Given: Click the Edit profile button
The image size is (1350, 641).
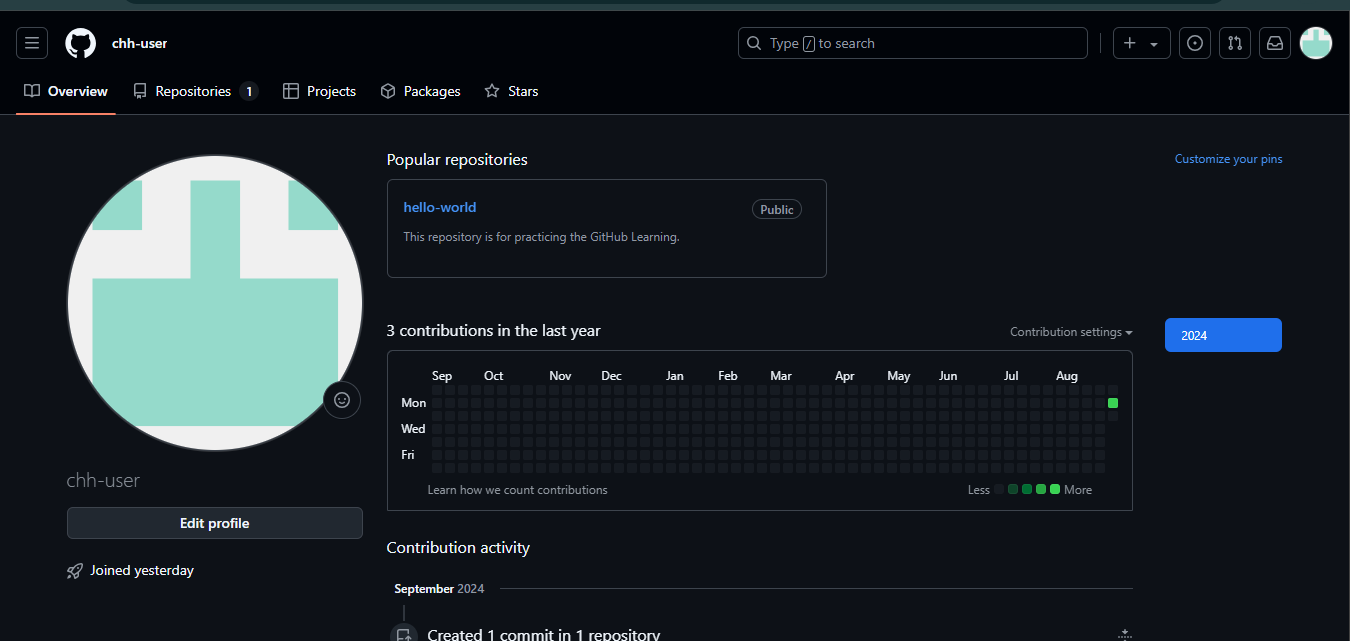Looking at the screenshot, I should tap(214, 523).
